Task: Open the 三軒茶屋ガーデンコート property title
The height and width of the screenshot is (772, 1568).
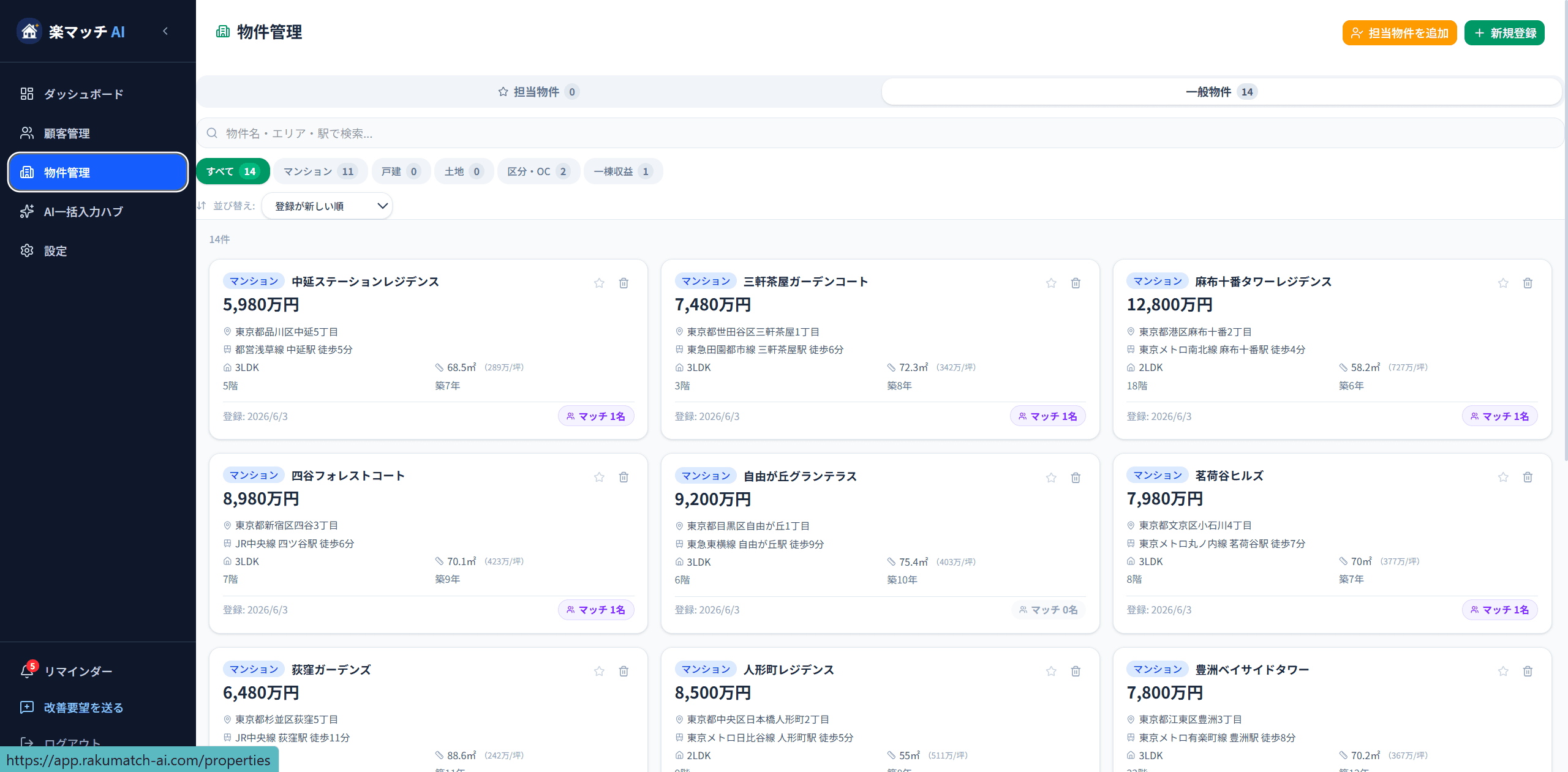Action: (x=806, y=282)
